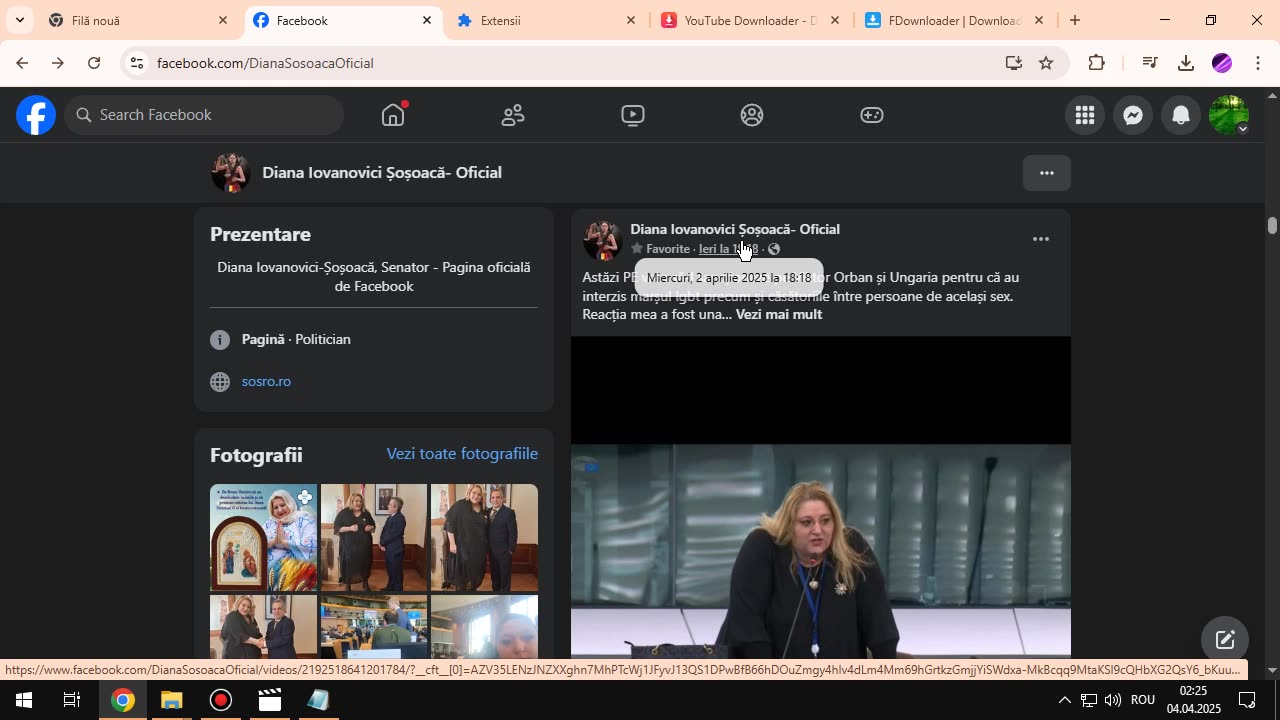The height and width of the screenshot is (720, 1280).
Task: Open the taskbar clock and calendar
Action: pyautogui.click(x=1193, y=700)
